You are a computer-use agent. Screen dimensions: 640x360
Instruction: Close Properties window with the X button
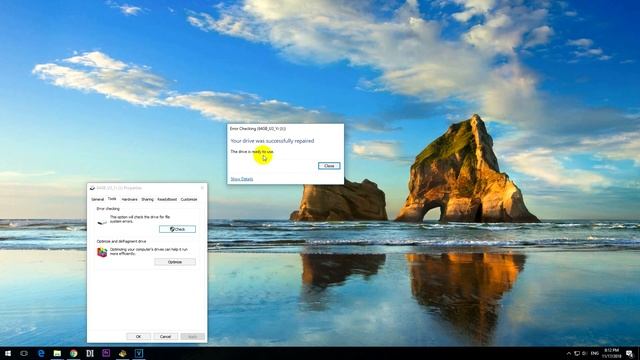click(202, 188)
